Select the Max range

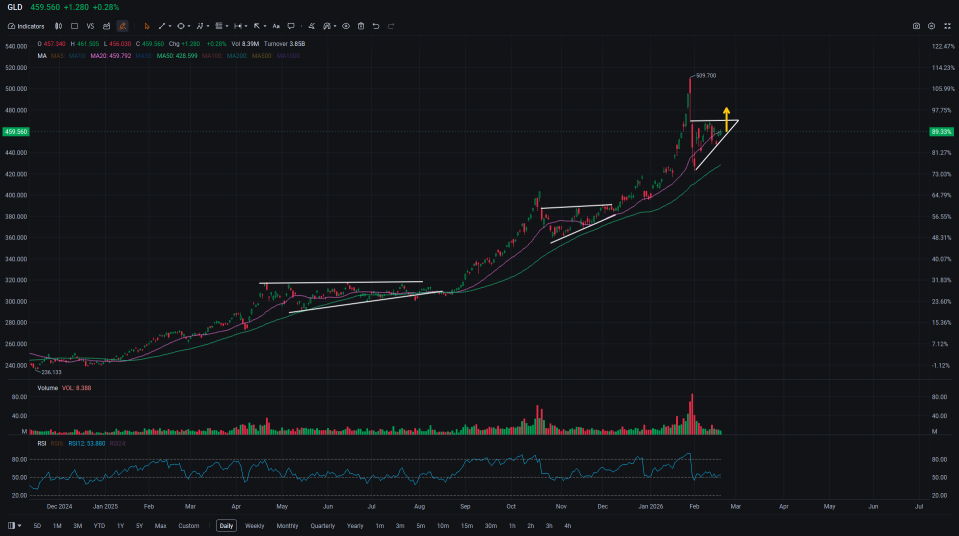point(160,526)
